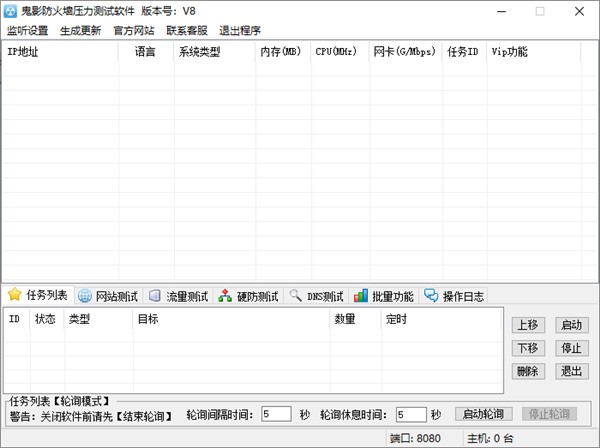Click the app icon in title bar

pyautogui.click(x=11, y=11)
